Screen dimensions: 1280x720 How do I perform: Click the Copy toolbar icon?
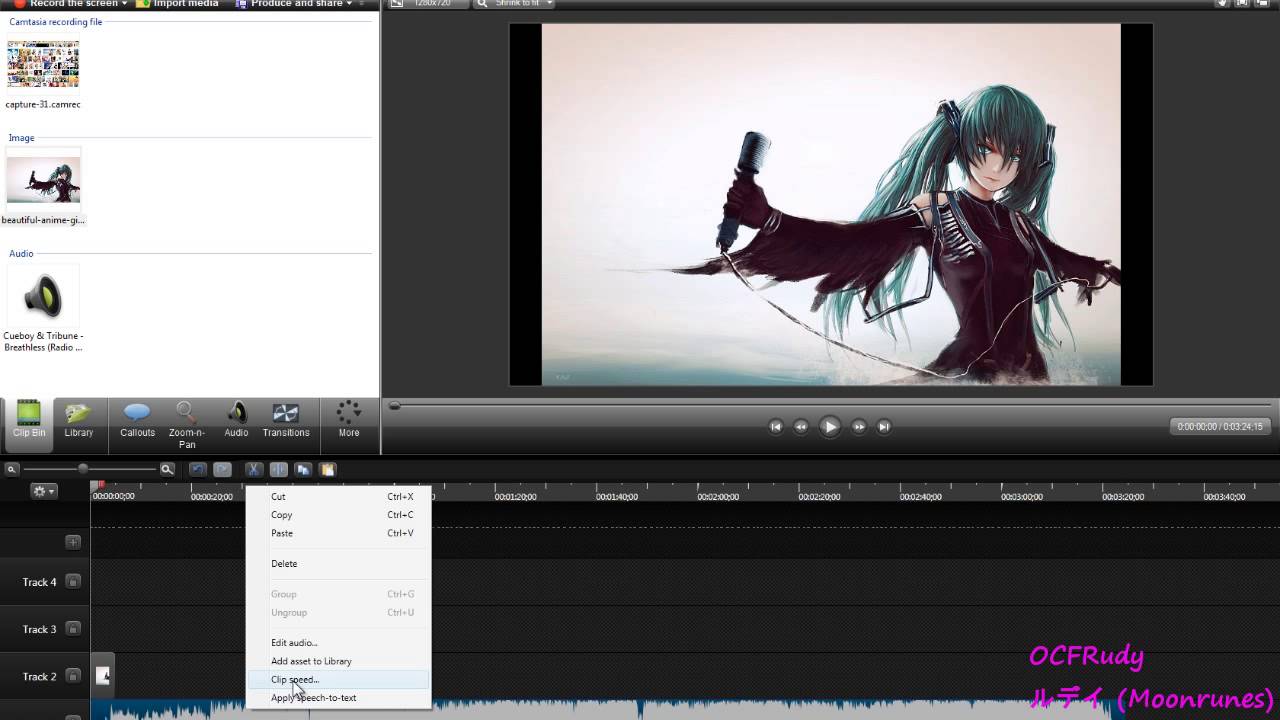click(x=303, y=469)
